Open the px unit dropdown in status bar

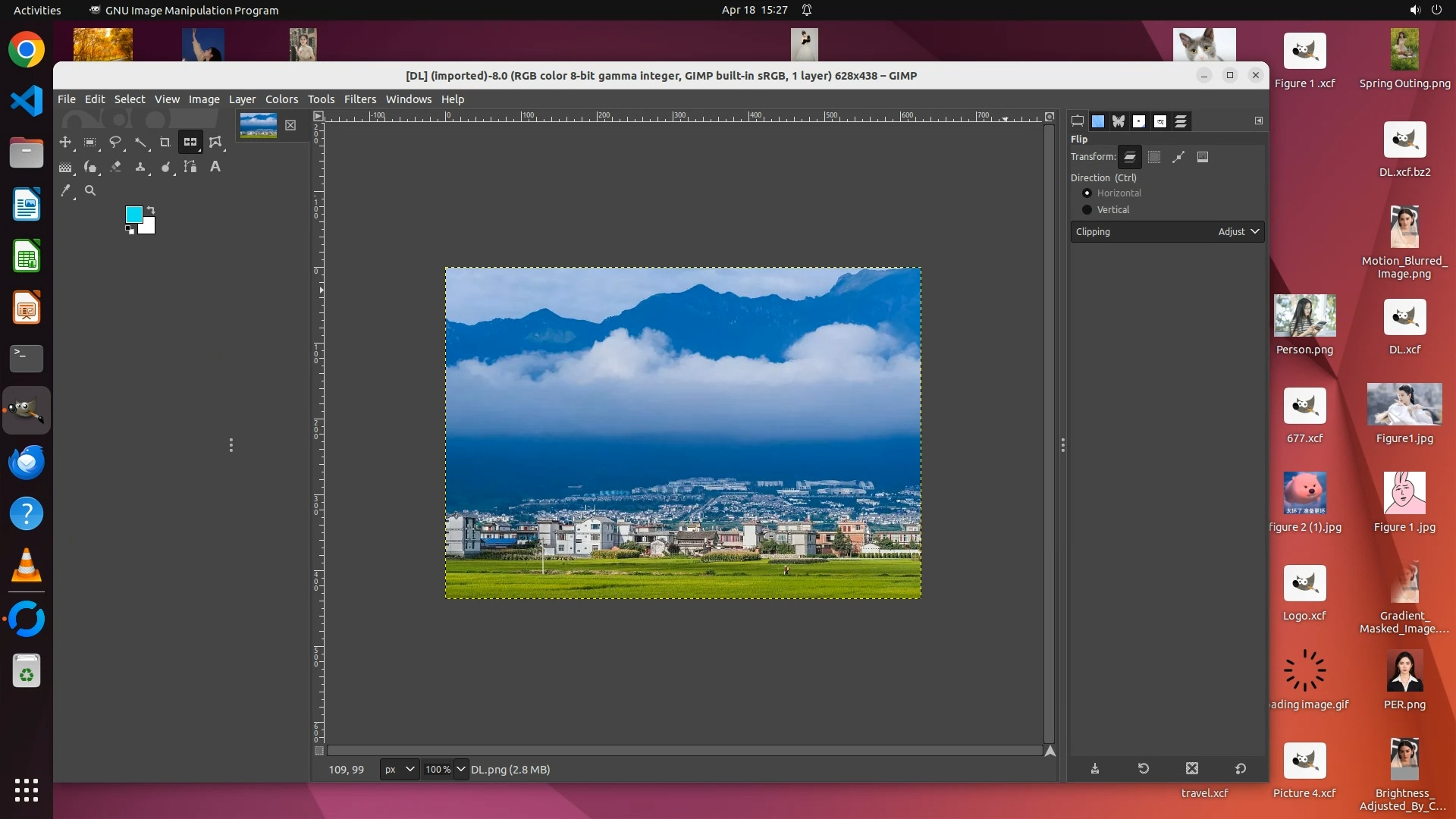399,770
